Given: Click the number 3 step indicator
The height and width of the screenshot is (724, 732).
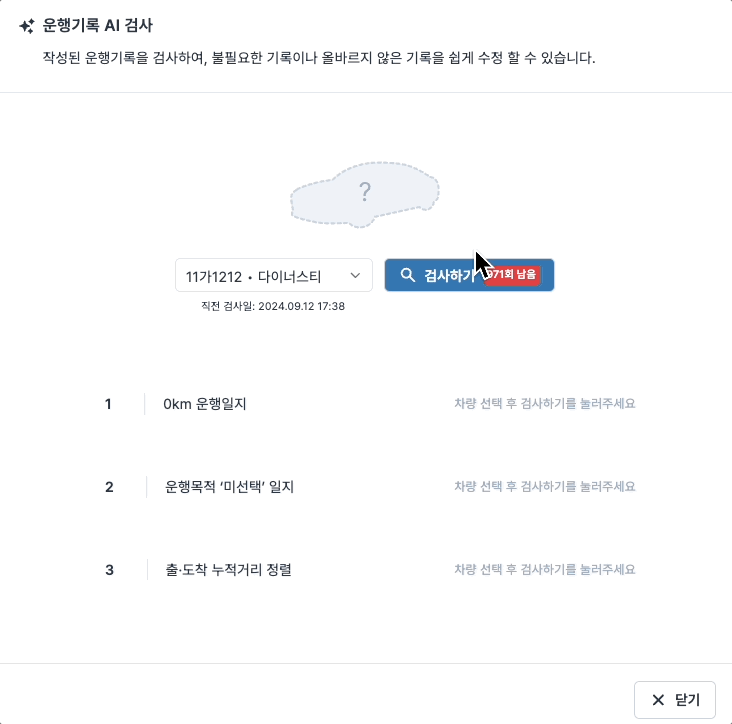Looking at the screenshot, I should pos(109,570).
